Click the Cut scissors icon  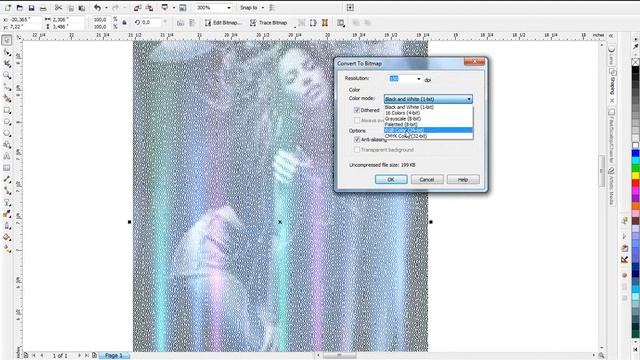point(58,8)
